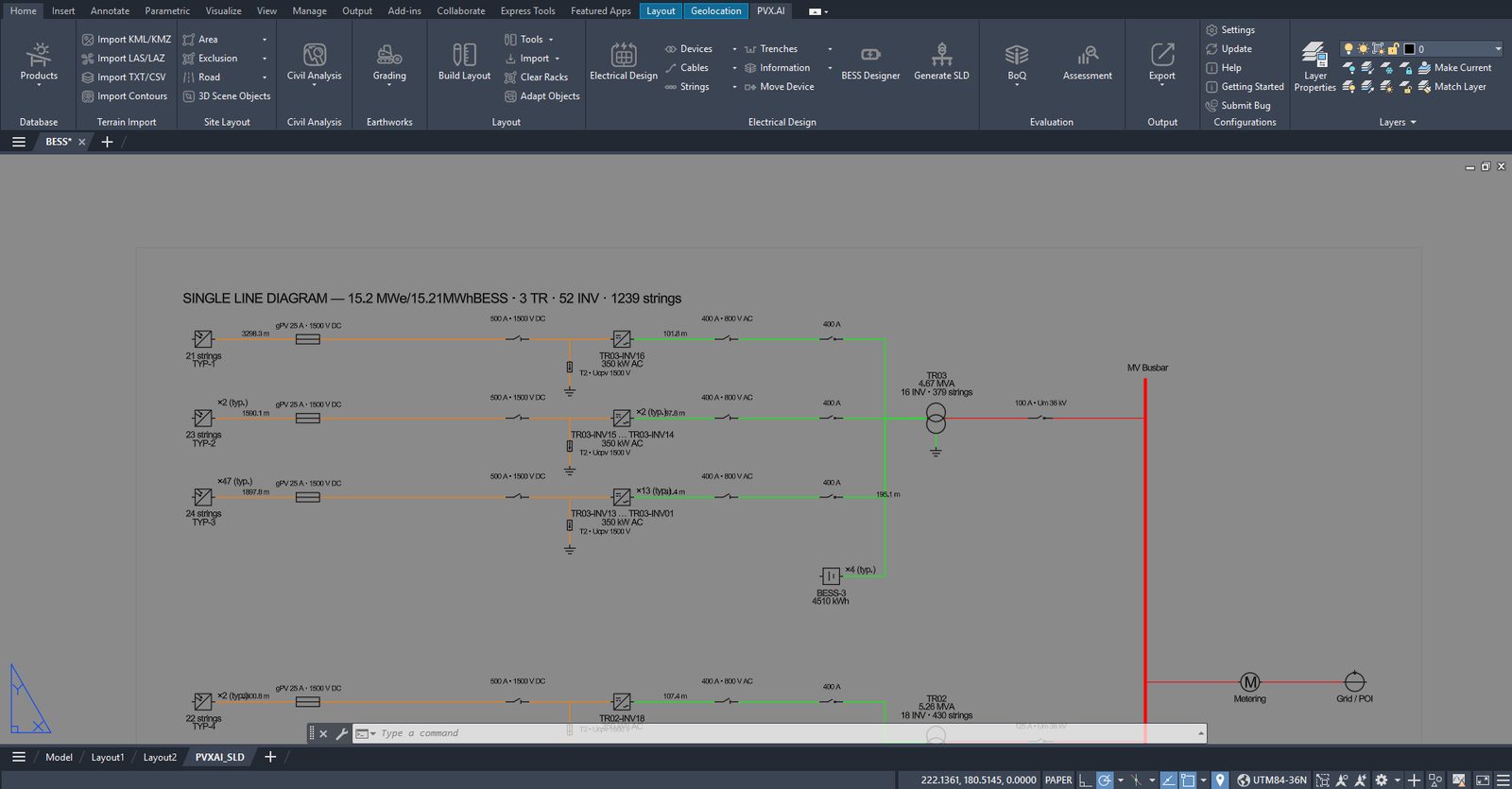Image resolution: width=1512 pixels, height=789 pixels.
Task: Click the Match Layer tool
Action: (1452, 87)
